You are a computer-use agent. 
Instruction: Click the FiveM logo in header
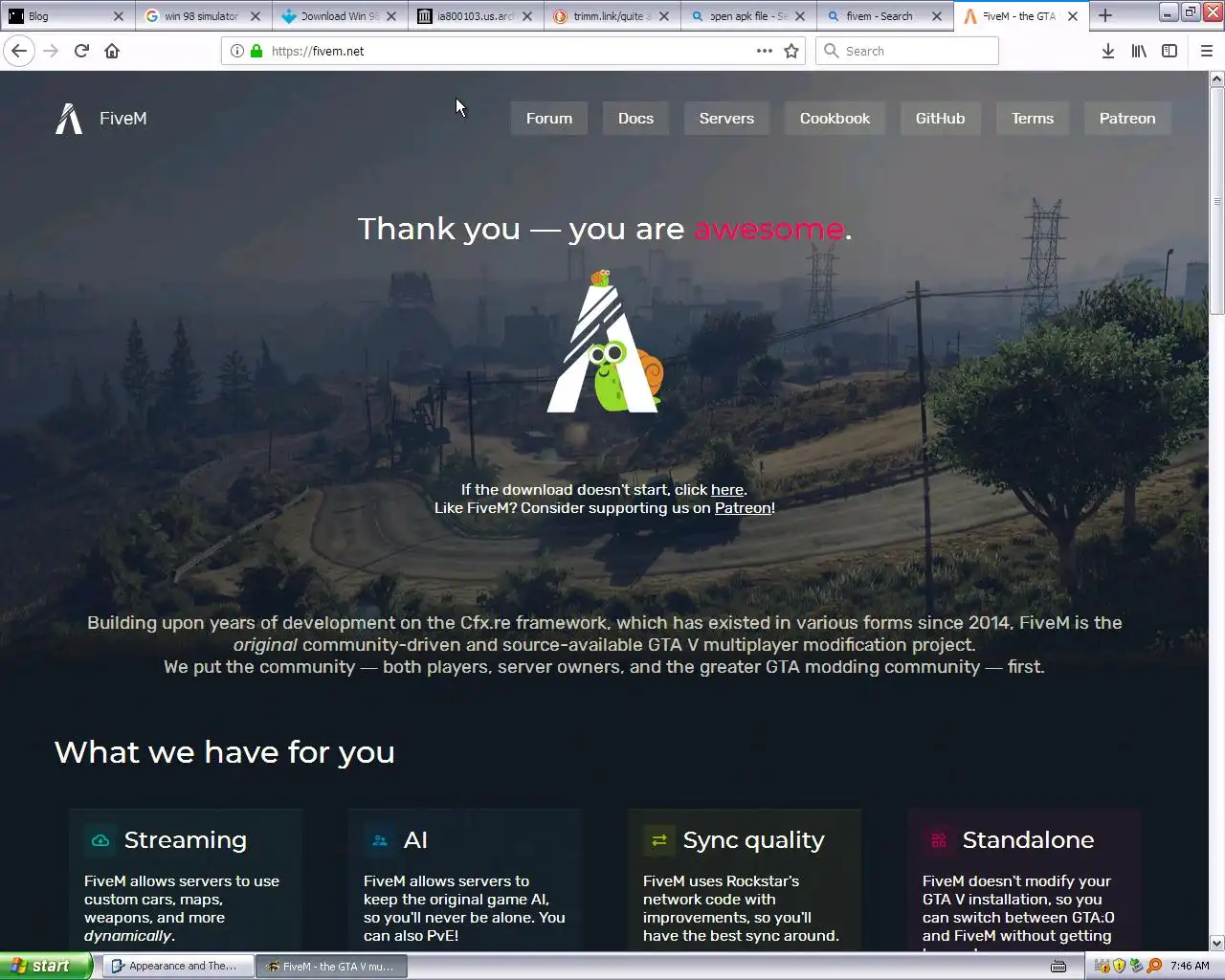(69, 119)
